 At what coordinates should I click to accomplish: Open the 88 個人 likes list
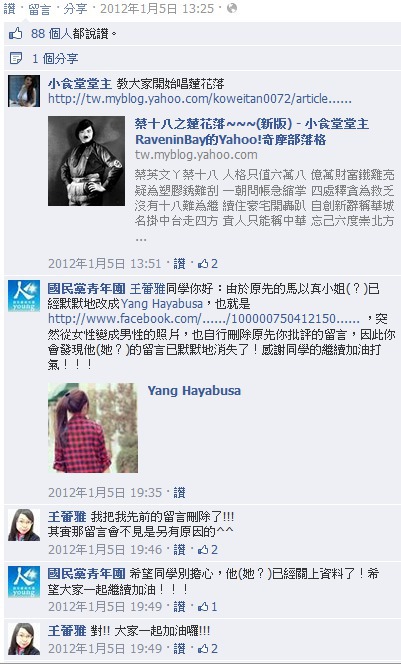(51, 33)
